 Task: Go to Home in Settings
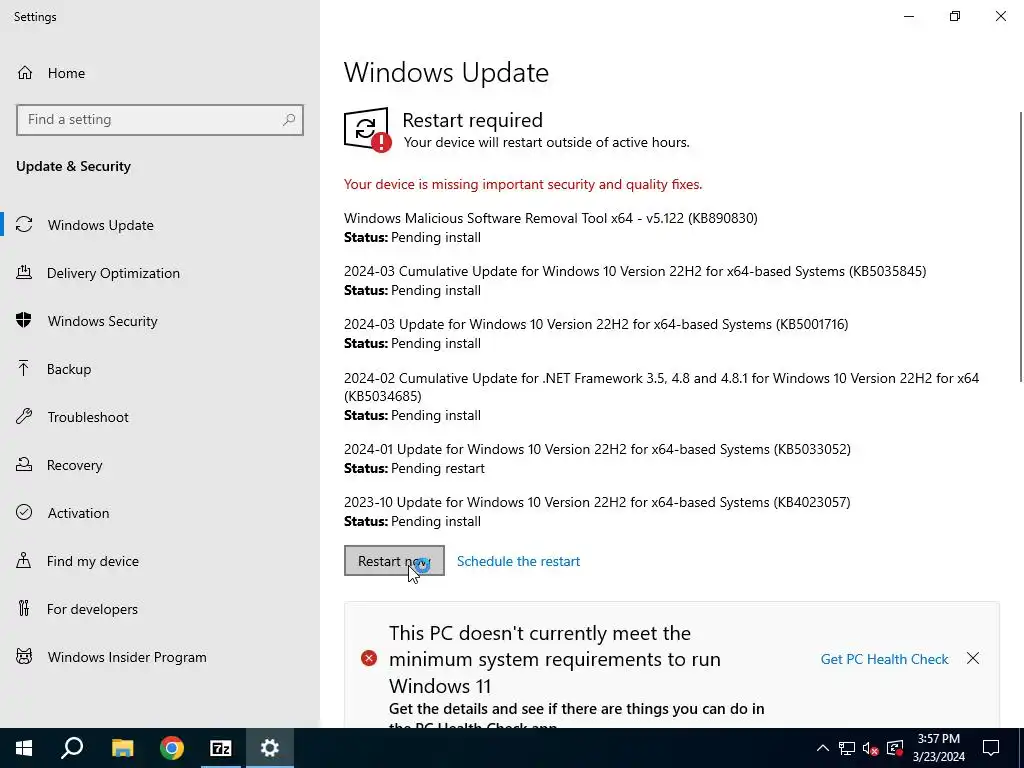(160, 72)
